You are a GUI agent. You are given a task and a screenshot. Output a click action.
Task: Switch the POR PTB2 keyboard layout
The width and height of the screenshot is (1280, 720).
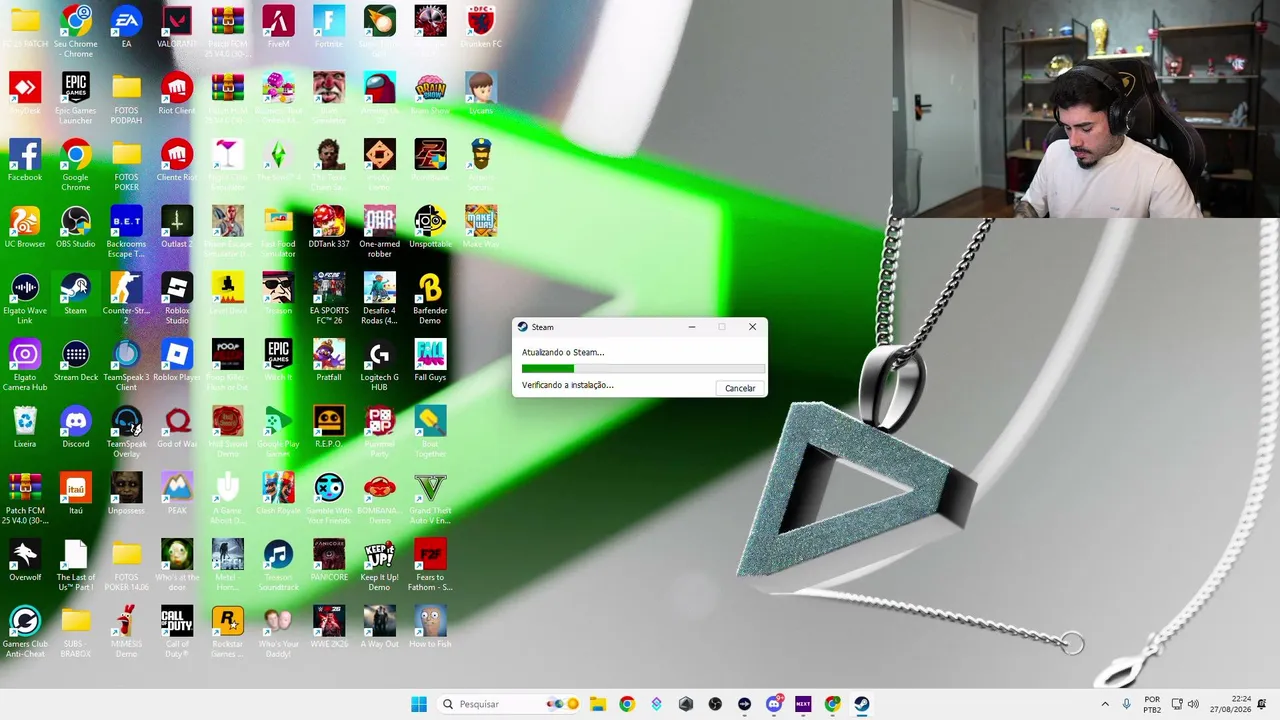click(1152, 704)
